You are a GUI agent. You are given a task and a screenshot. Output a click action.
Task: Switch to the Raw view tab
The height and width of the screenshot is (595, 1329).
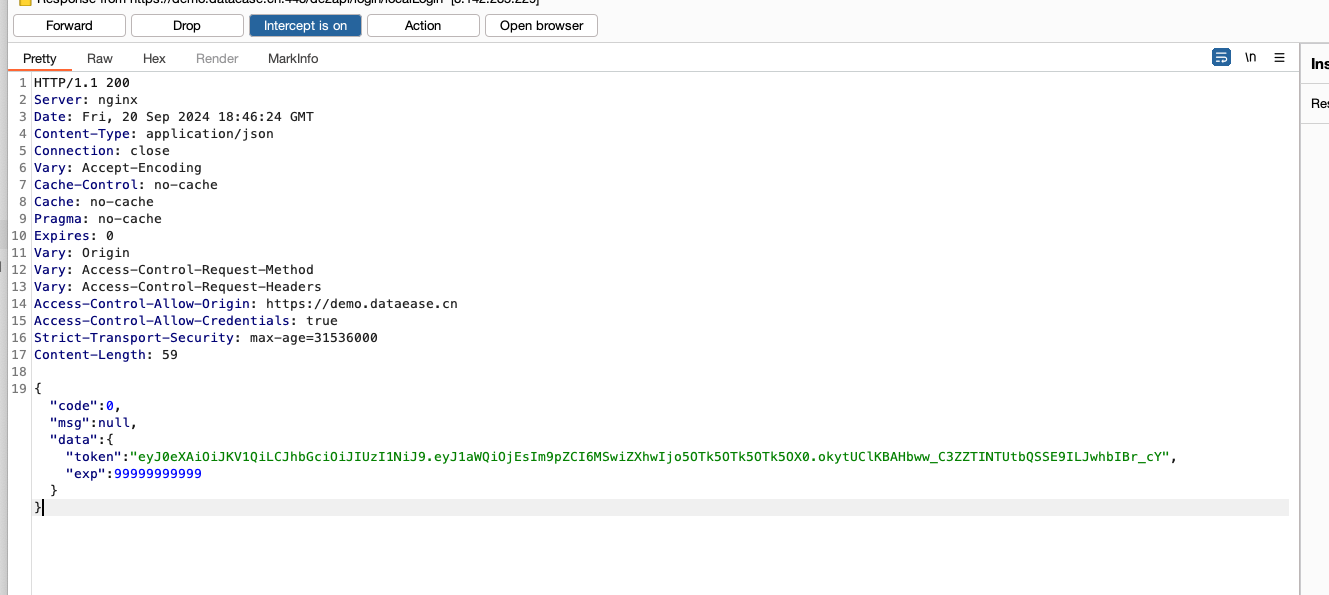(100, 59)
